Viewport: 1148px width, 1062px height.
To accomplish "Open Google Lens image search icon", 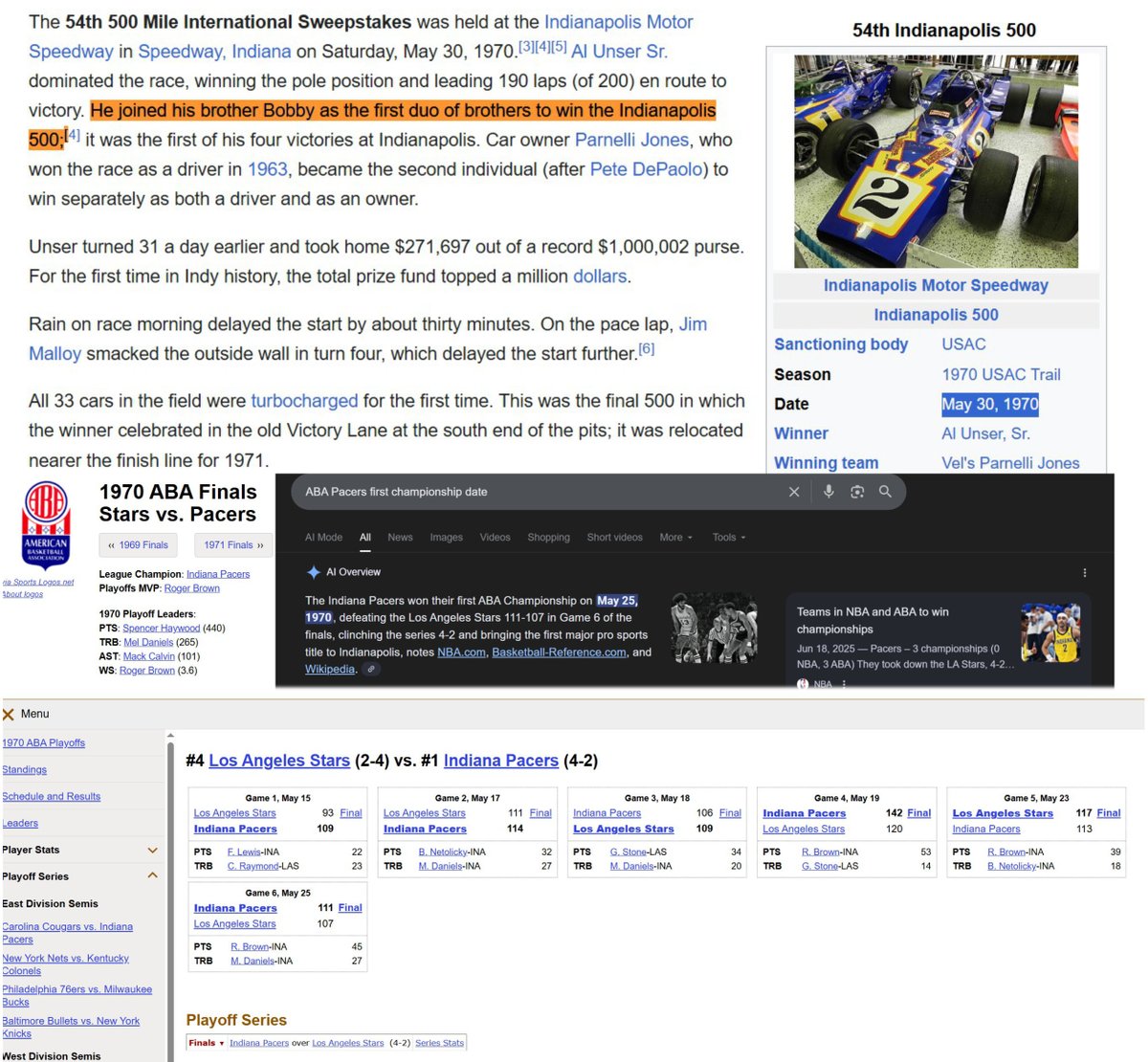I will 857,492.
